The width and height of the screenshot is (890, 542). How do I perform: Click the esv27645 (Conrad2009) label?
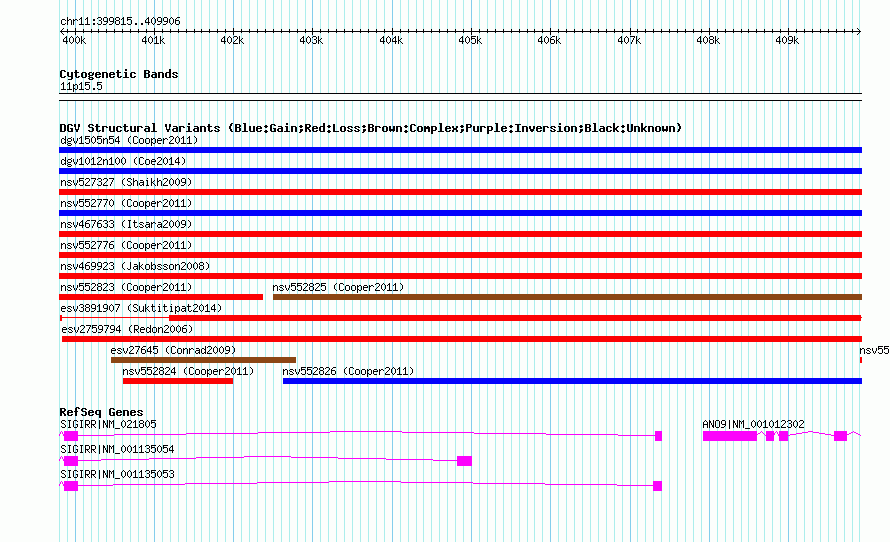pos(173,350)
